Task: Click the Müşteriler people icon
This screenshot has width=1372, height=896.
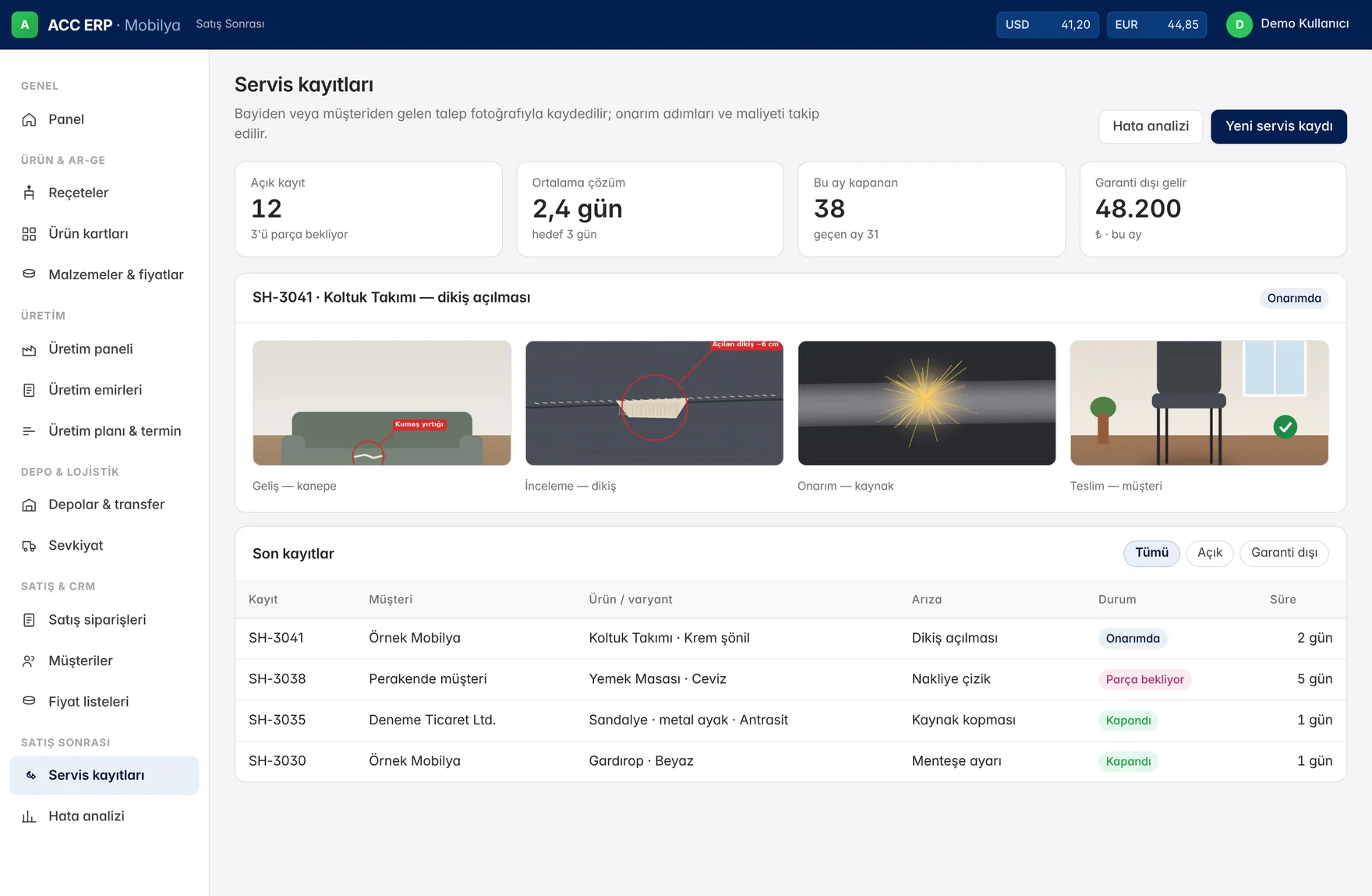Action: 29,660
